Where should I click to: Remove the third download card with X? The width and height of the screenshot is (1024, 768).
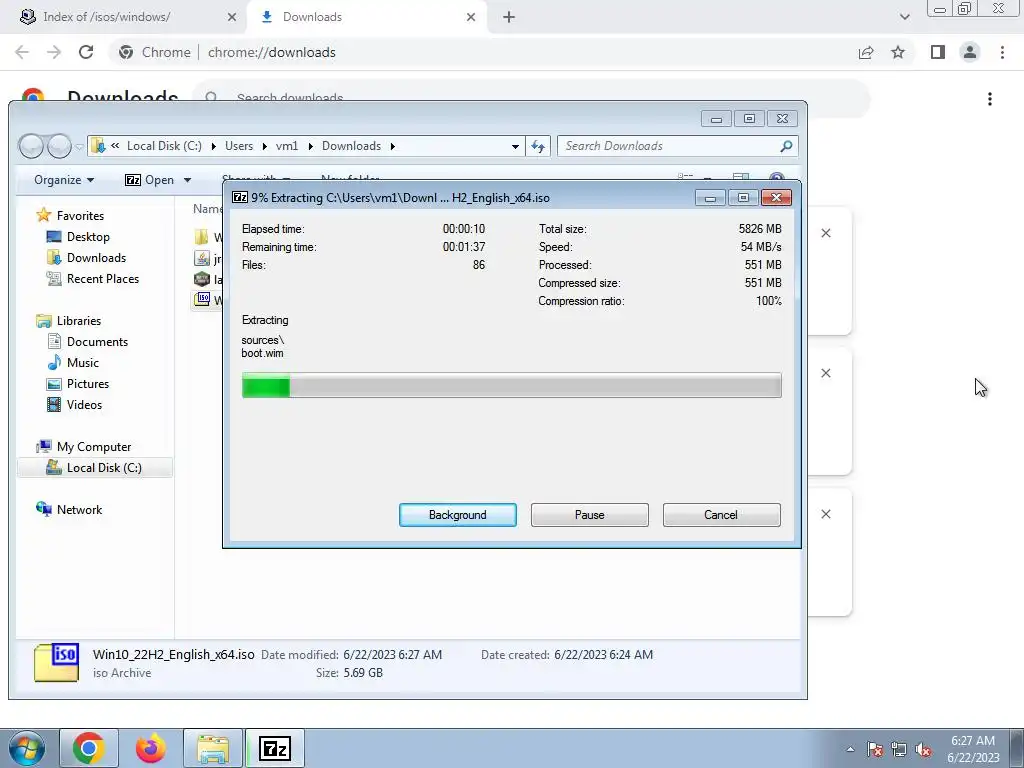tap(825, 514)
